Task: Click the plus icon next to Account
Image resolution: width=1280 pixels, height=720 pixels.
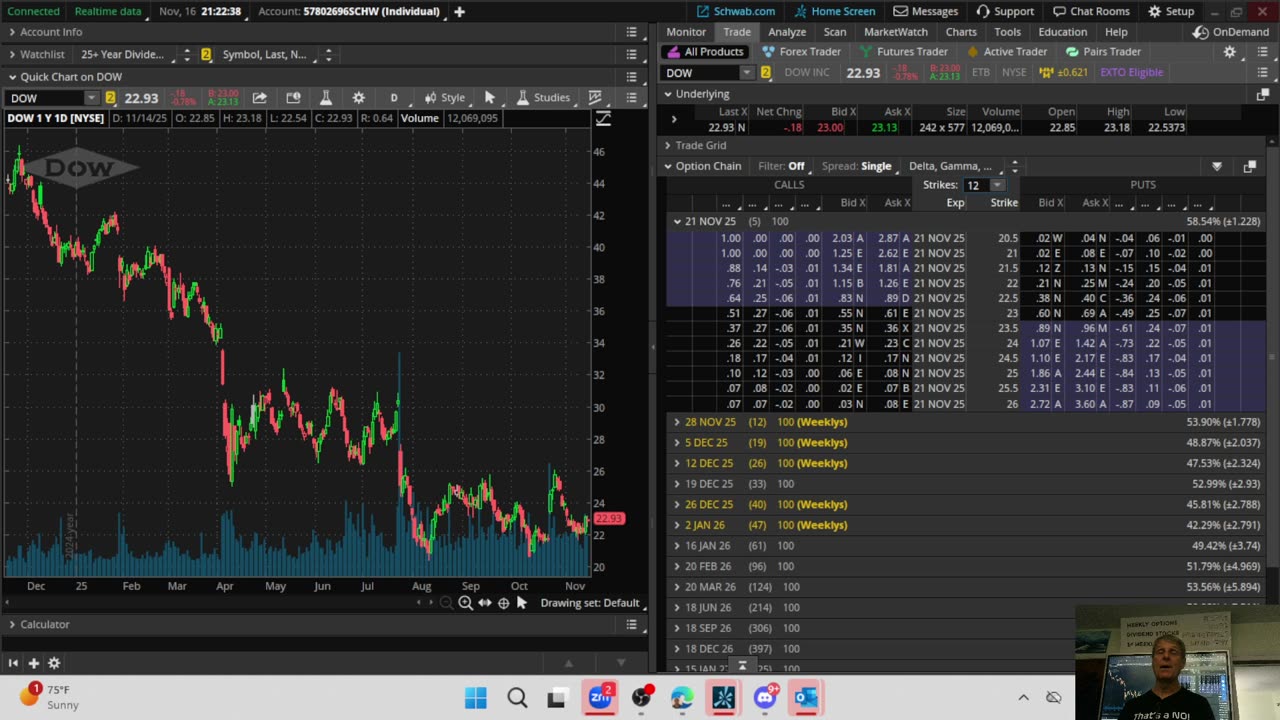Action: coord(459,11)
